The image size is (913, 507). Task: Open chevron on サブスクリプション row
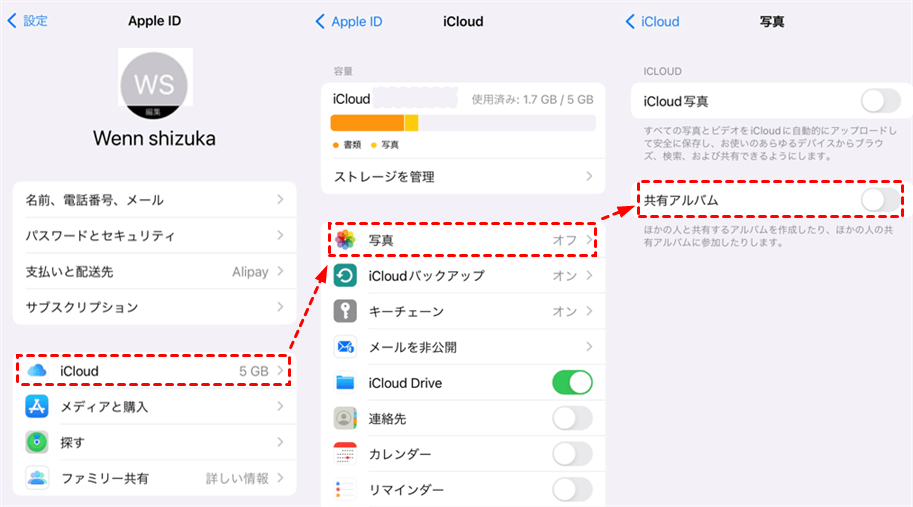tap(281, 307)
